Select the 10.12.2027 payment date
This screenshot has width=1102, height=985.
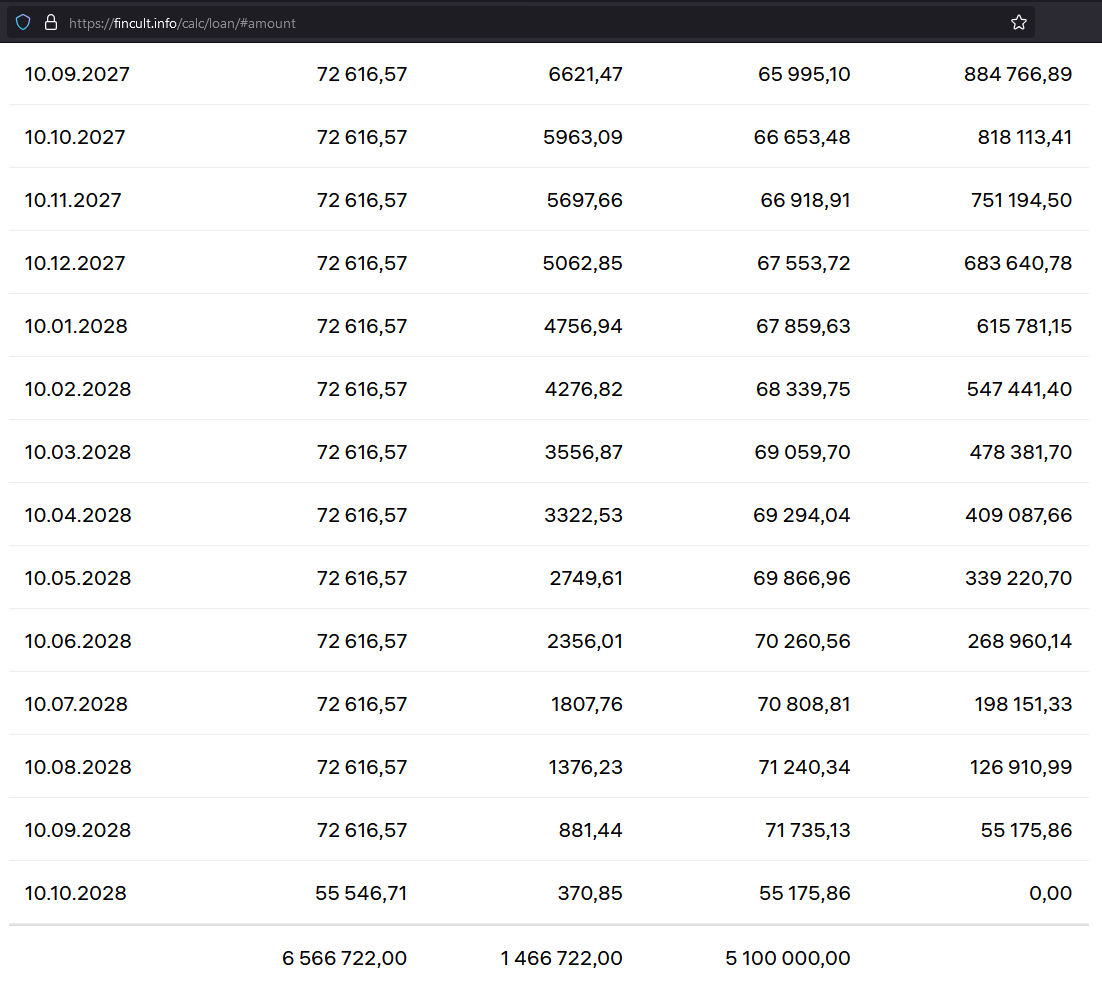[75, 263]
